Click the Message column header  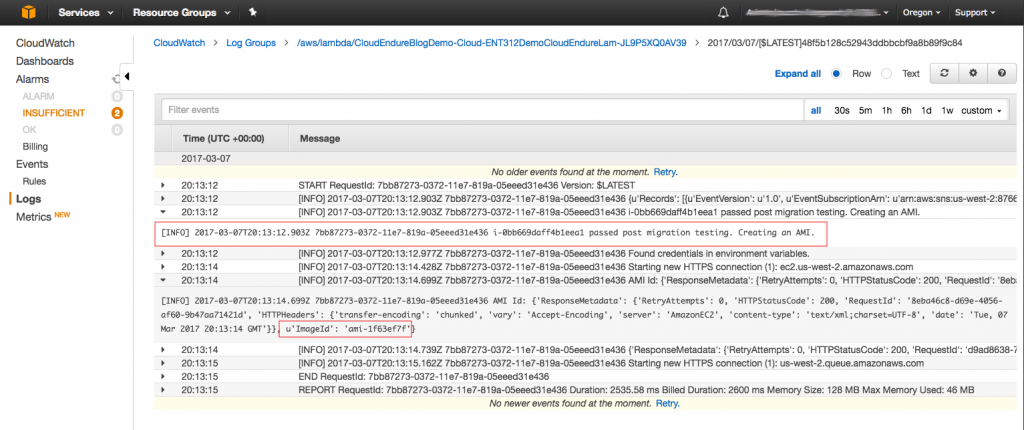click(x=320, y=139)
